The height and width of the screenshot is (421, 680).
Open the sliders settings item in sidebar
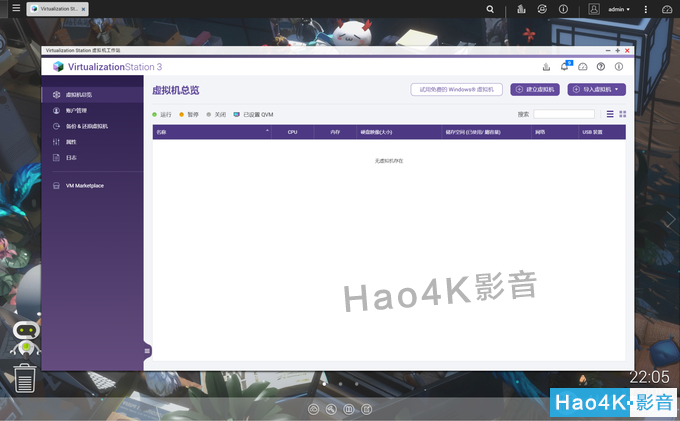tap(92, 142)
